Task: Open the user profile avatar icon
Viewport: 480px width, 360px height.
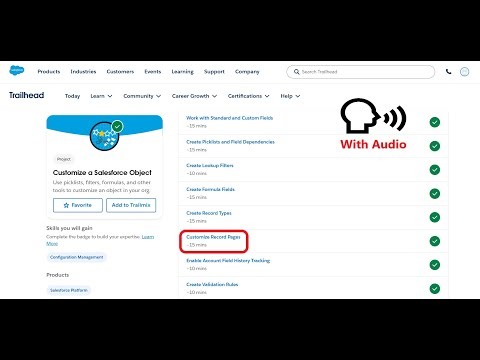Action: (464, 72)
